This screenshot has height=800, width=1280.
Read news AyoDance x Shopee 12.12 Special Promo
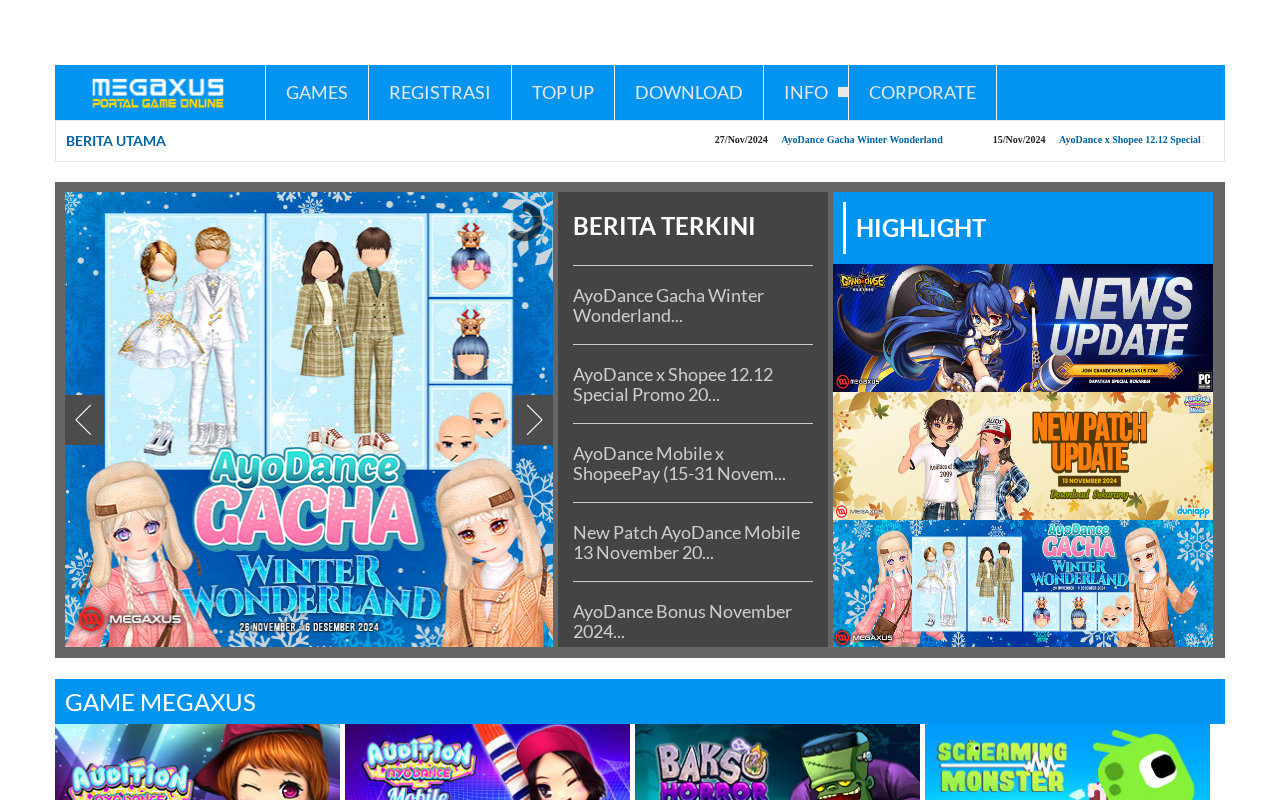(673, 384)
